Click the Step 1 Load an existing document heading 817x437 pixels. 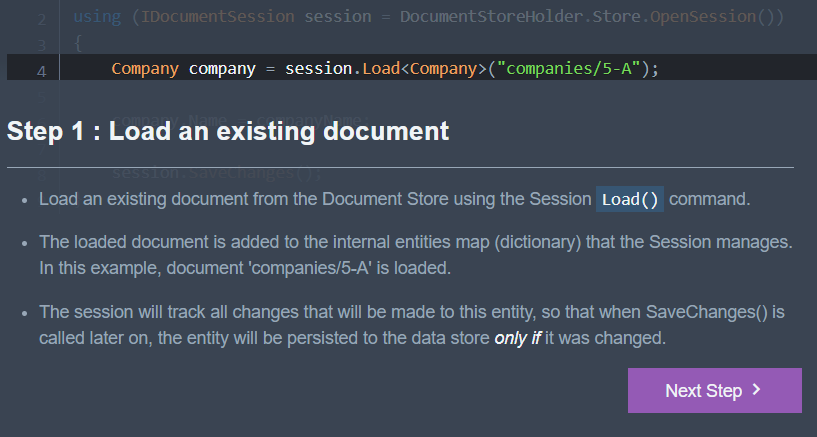coord(228,131)
